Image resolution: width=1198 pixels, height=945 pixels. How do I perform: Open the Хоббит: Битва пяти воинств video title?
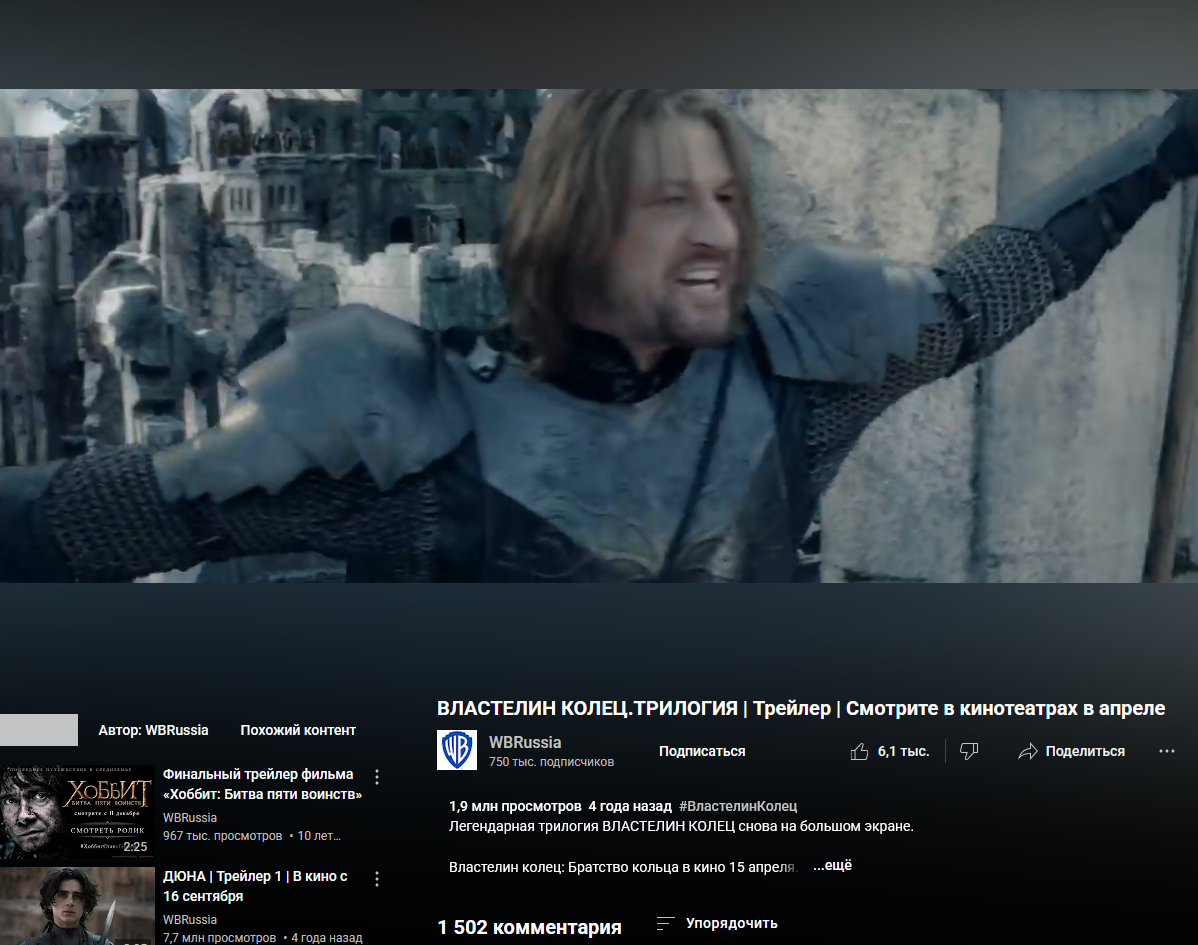coord(262,785)
